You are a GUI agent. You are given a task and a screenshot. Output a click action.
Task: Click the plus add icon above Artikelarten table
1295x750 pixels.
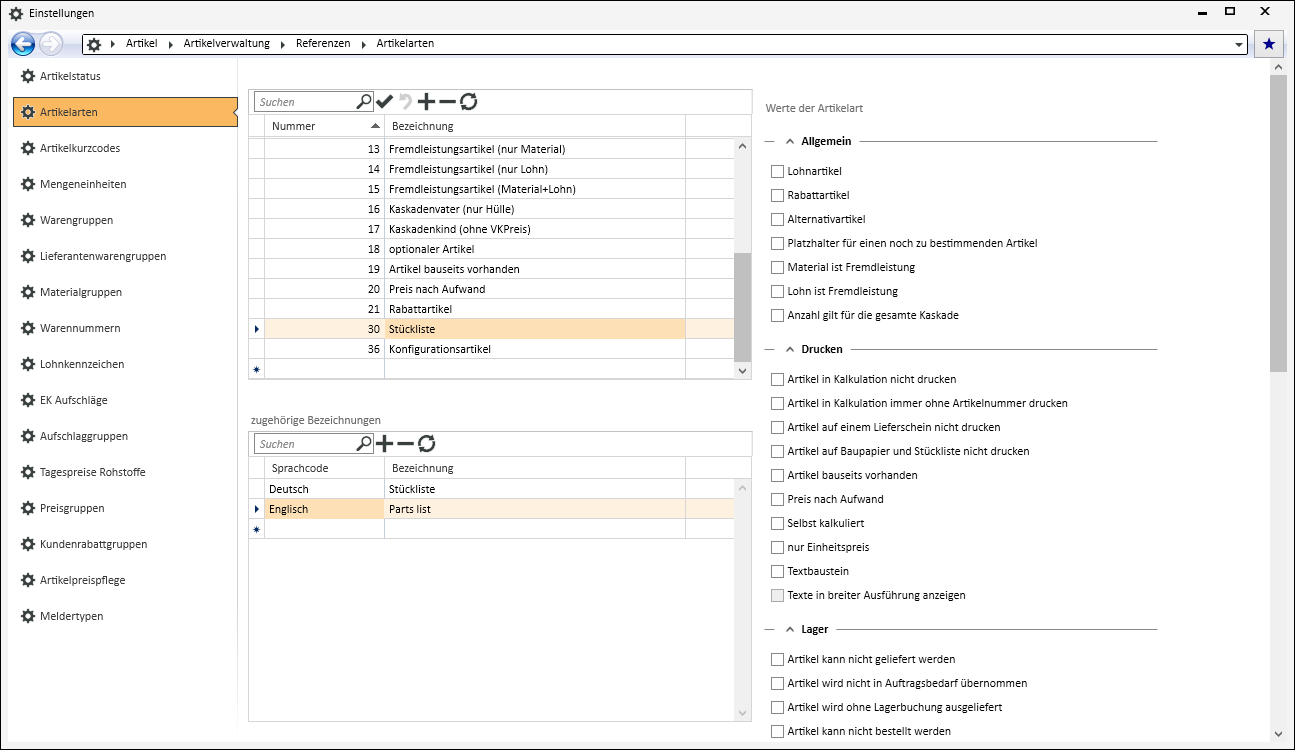pyautogui.click(x=426, y=101)
